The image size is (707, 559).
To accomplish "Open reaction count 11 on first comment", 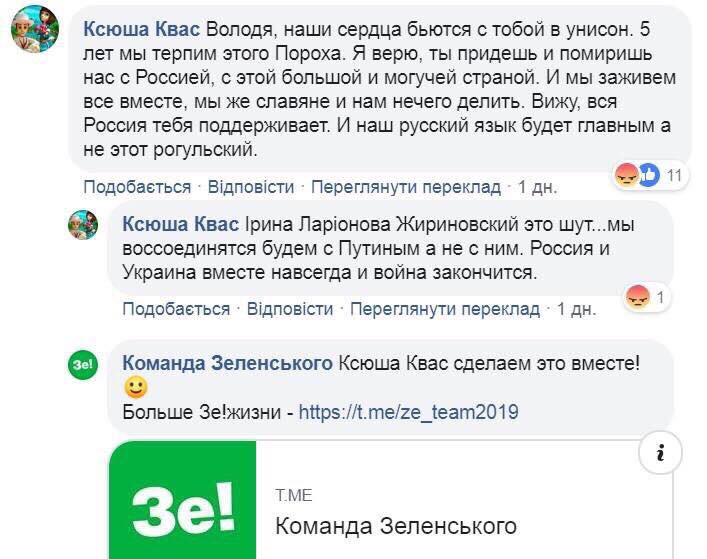I will point(674,176).
